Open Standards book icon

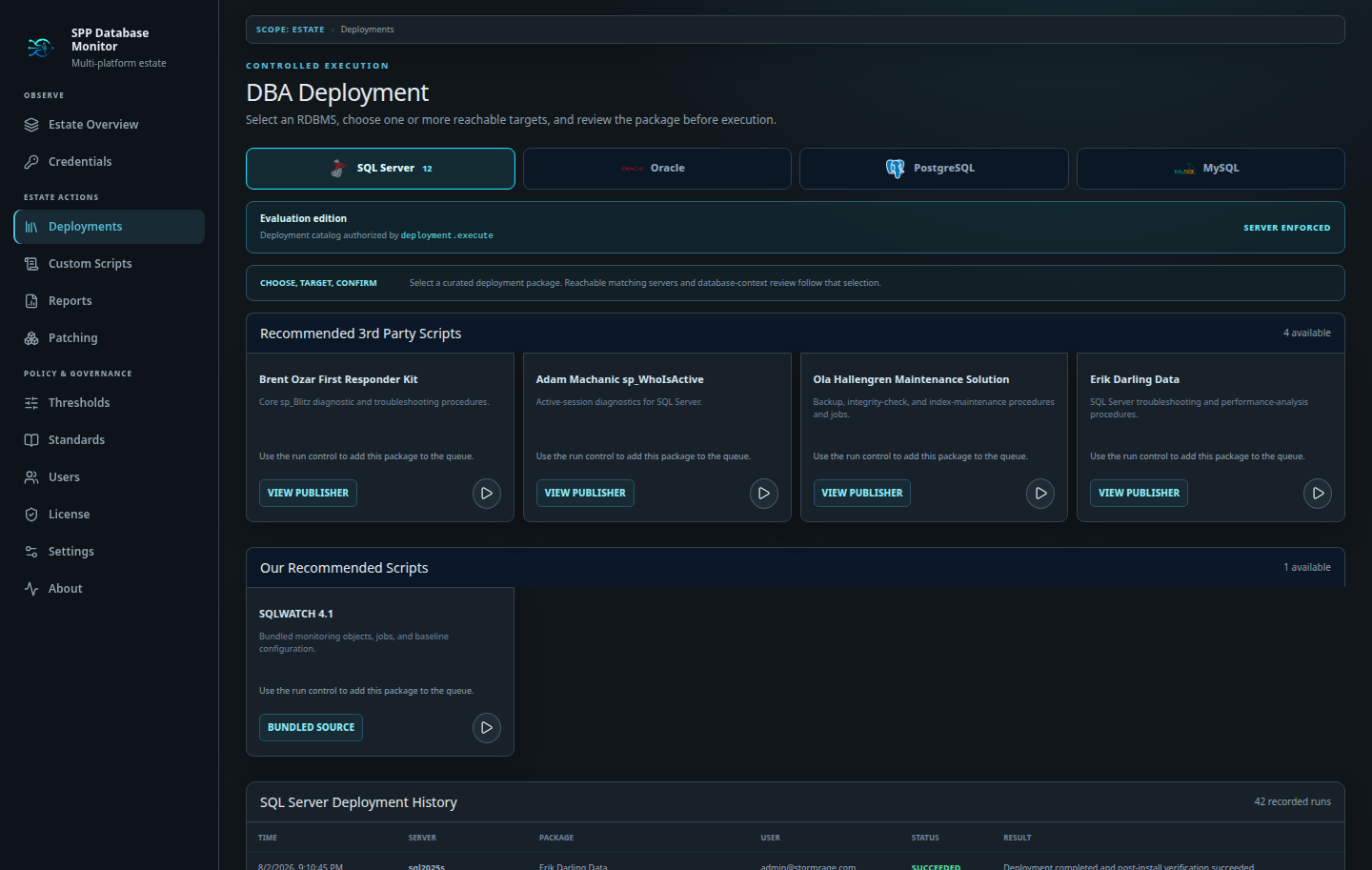(31, 440)
